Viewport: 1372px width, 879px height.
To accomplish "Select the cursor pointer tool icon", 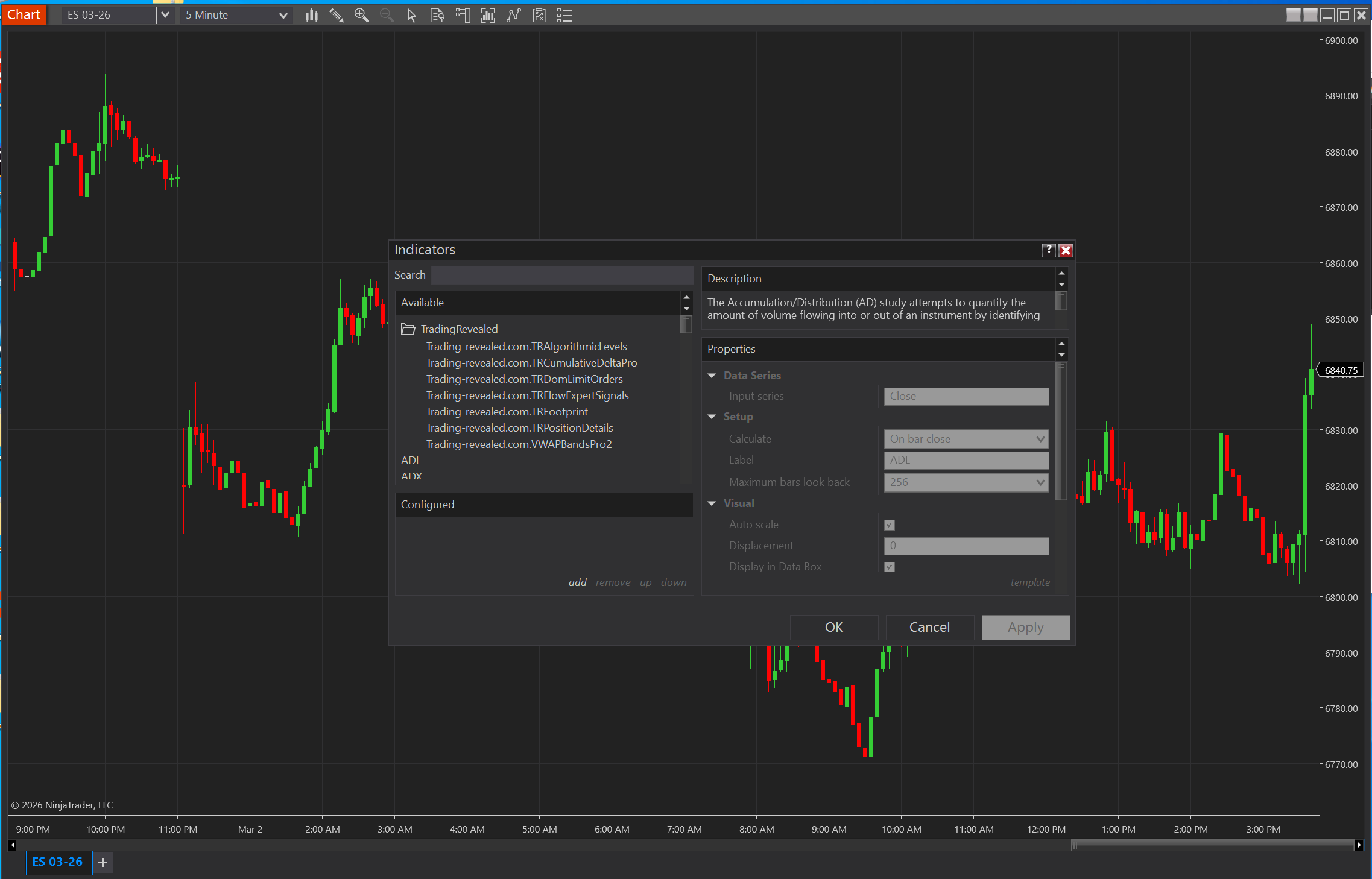I will (412, 16).
